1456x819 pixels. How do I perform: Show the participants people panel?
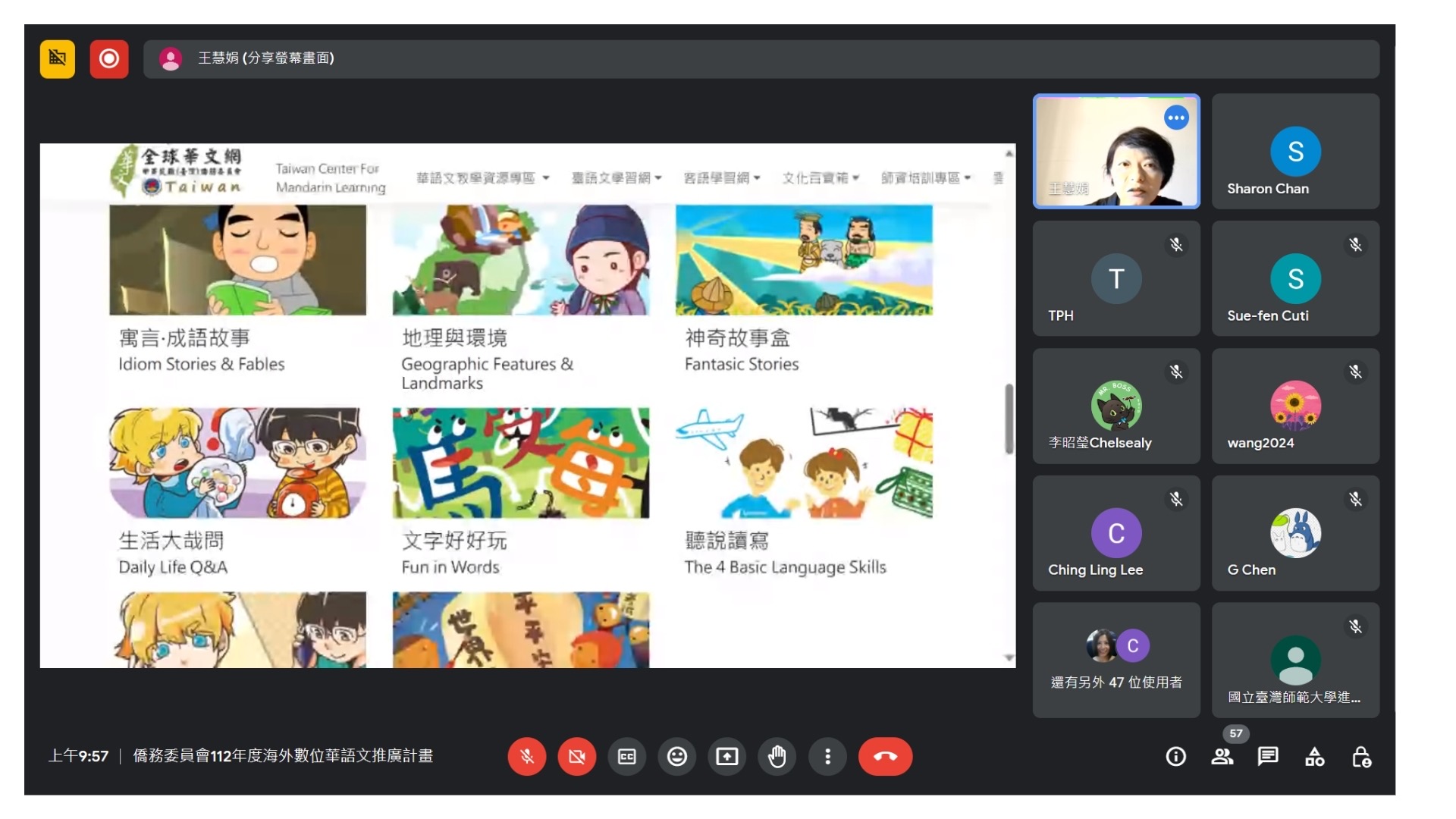click(x=1222, y=756)
